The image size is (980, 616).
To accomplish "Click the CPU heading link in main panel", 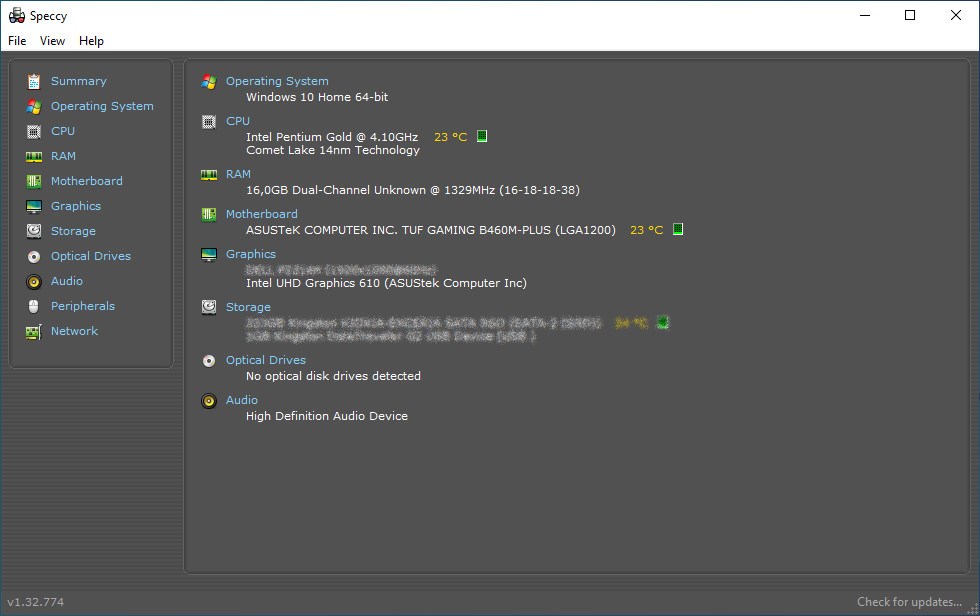I will 238,121.
